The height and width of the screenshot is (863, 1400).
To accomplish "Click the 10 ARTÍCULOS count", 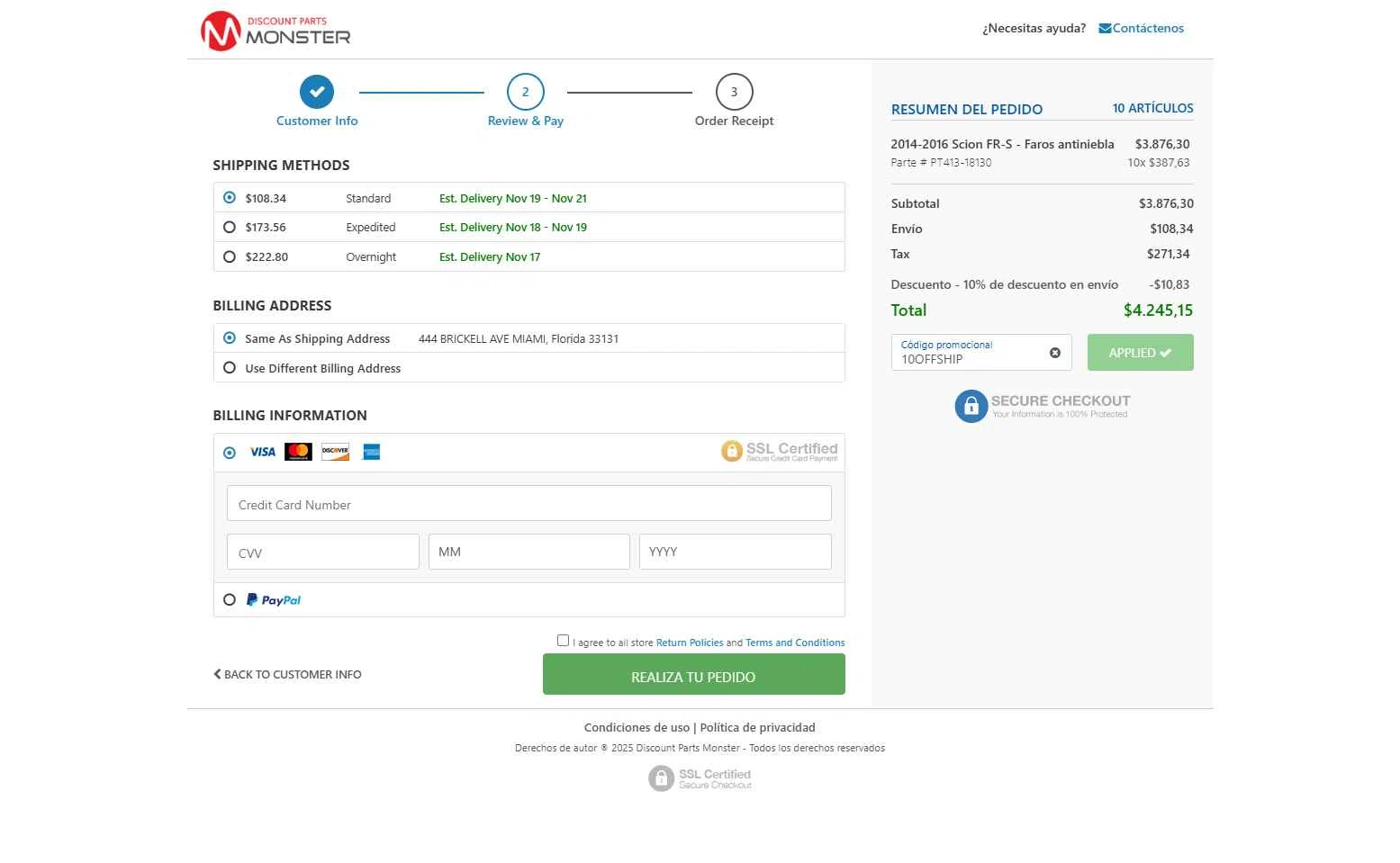I will coord(1152,108).
